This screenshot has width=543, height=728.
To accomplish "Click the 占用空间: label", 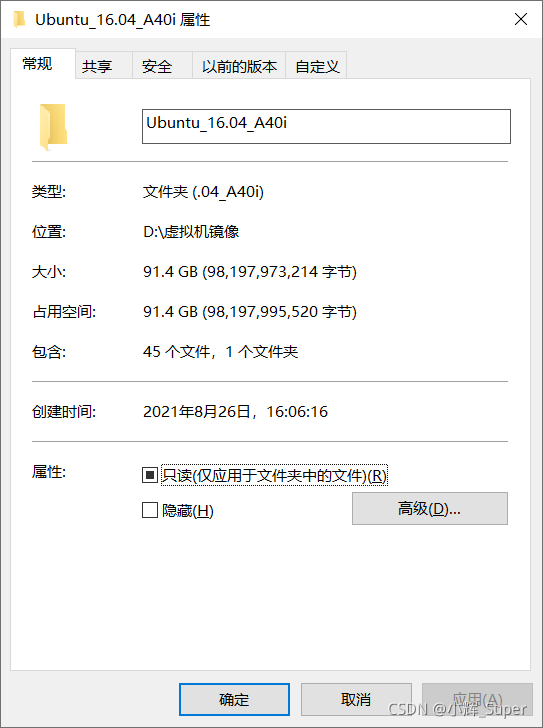I will click(64, 312).
